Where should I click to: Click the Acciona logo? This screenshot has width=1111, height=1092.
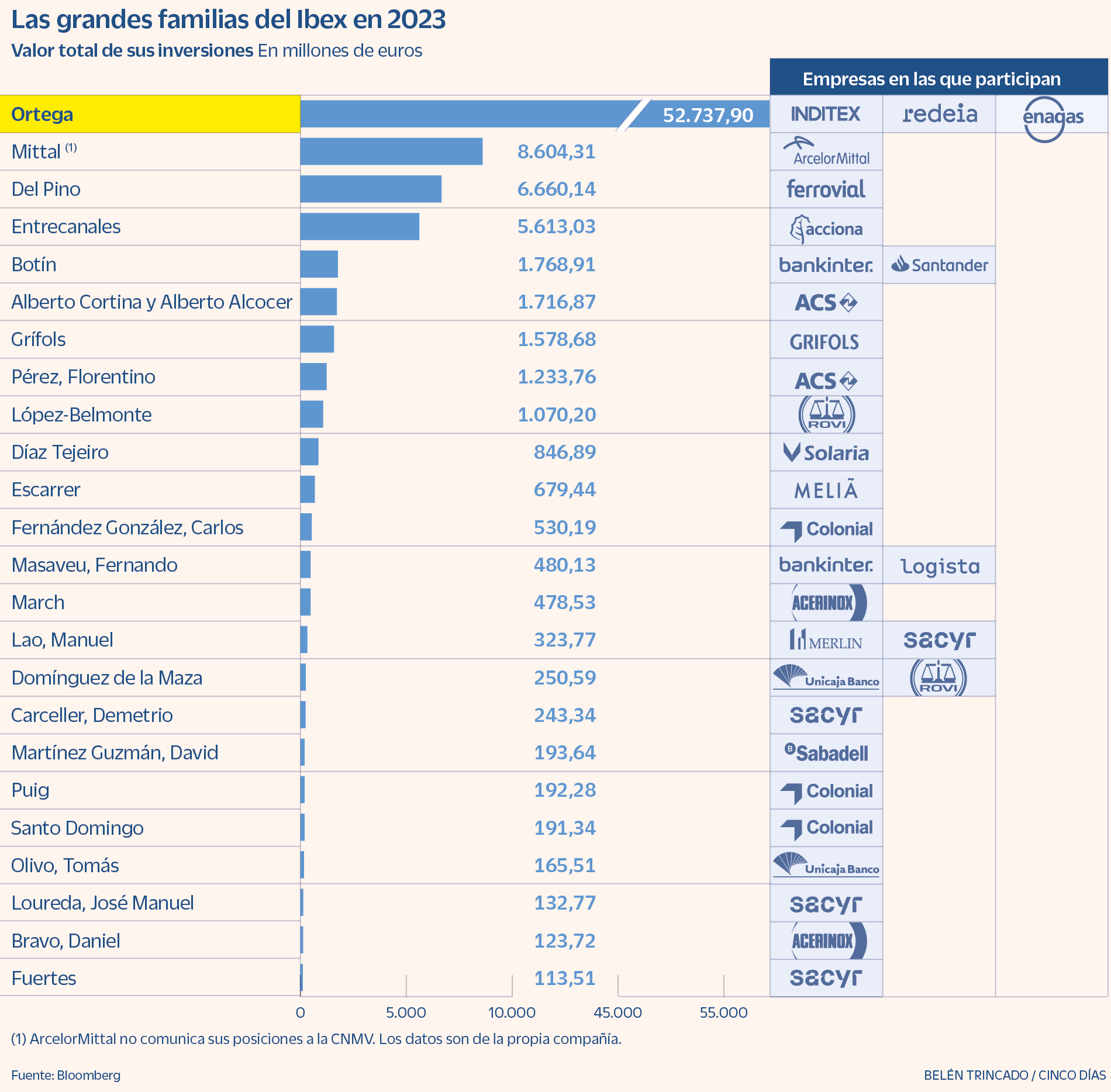(826, 228)
